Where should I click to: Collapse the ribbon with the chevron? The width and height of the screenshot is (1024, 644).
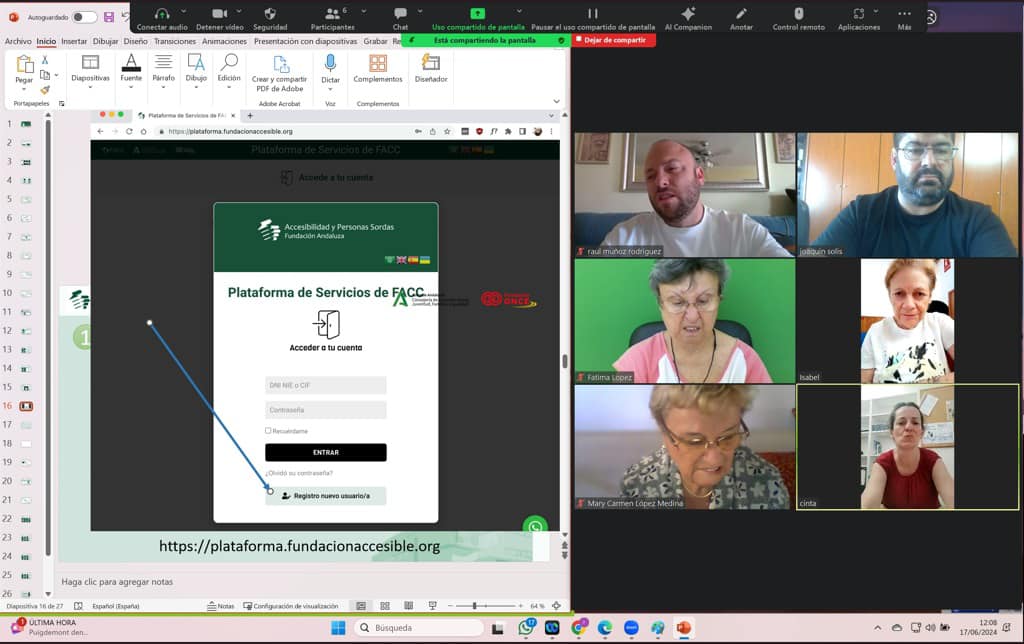coord(556,101)
